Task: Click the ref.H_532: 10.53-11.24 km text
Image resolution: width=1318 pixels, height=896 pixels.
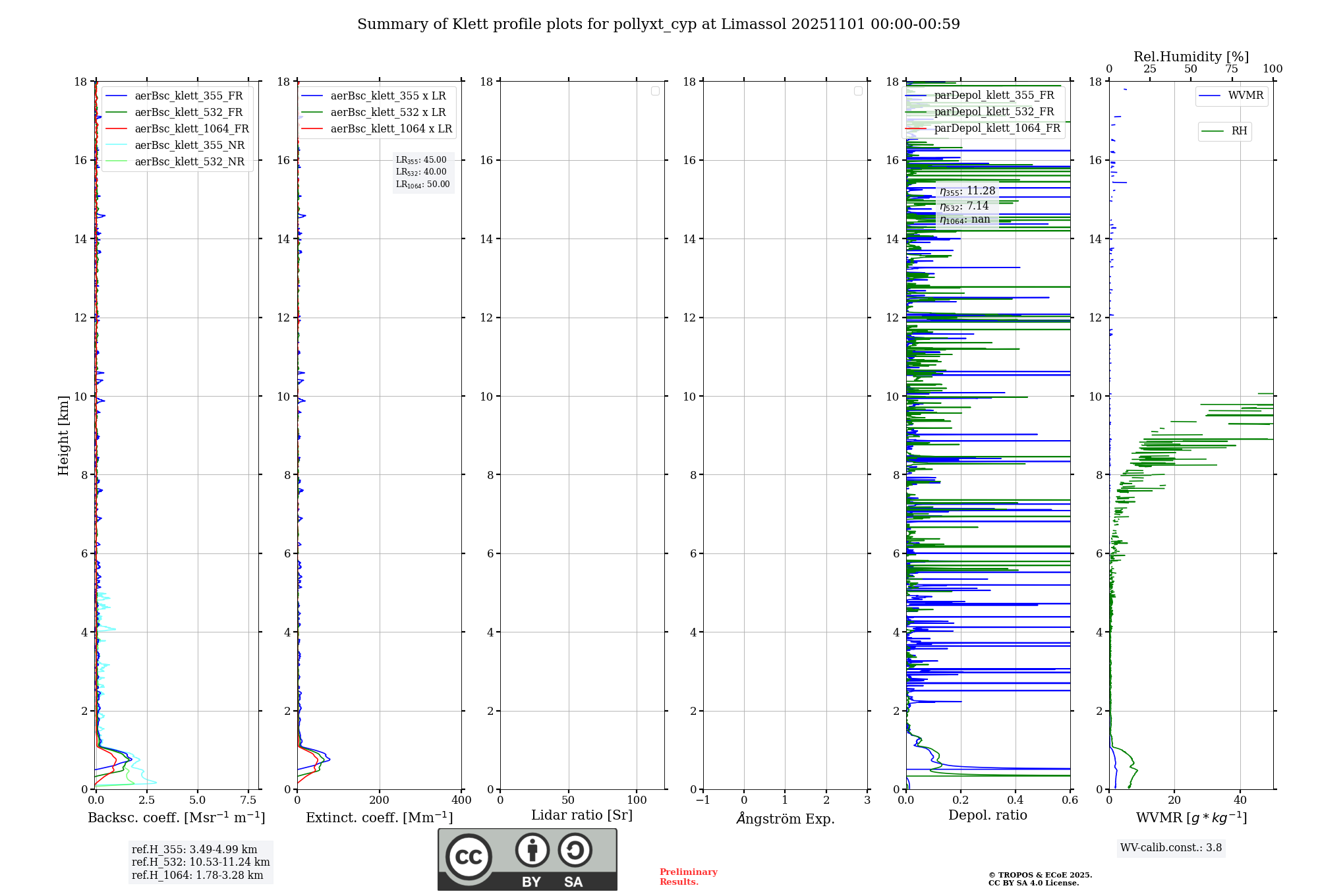Action: point(200,862)
